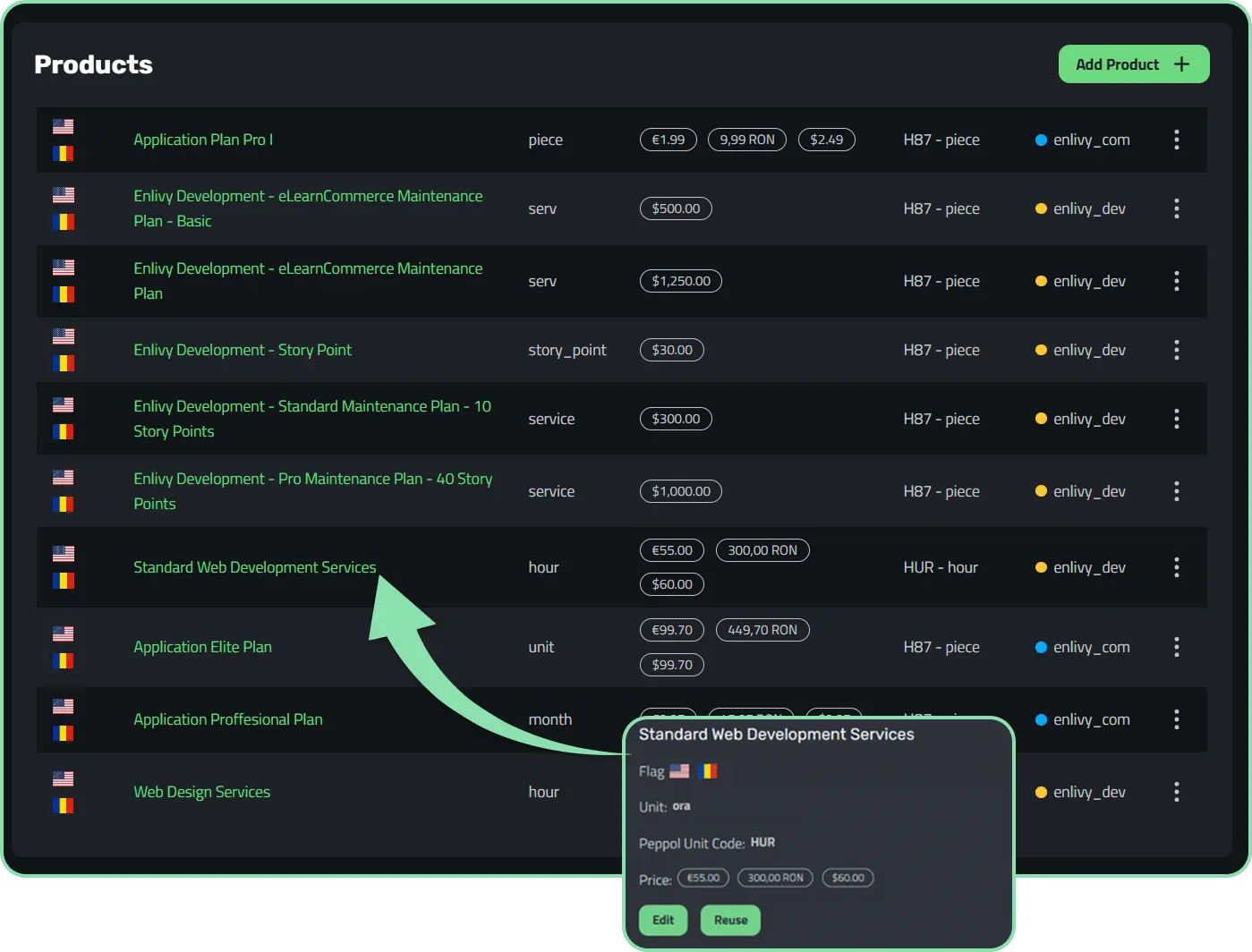The height and width of the screenshot is (952, 1252).
Task: Click enlivy_com label in Application Plan Pro I row
Action: point(1091,140)
